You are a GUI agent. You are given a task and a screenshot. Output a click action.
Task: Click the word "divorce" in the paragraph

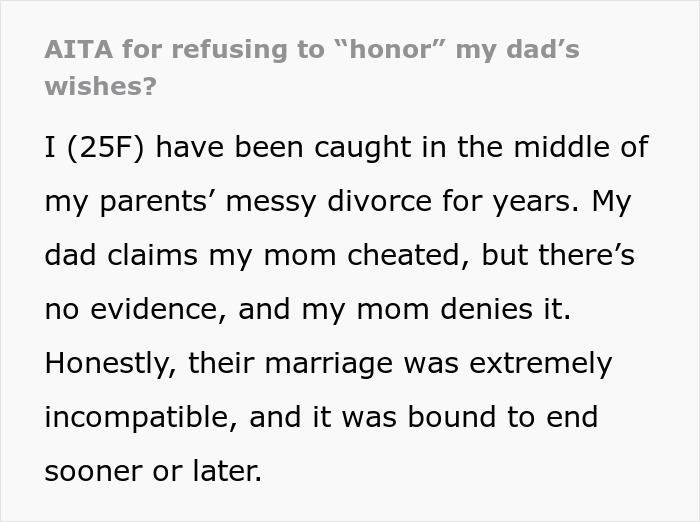point(379,201)
